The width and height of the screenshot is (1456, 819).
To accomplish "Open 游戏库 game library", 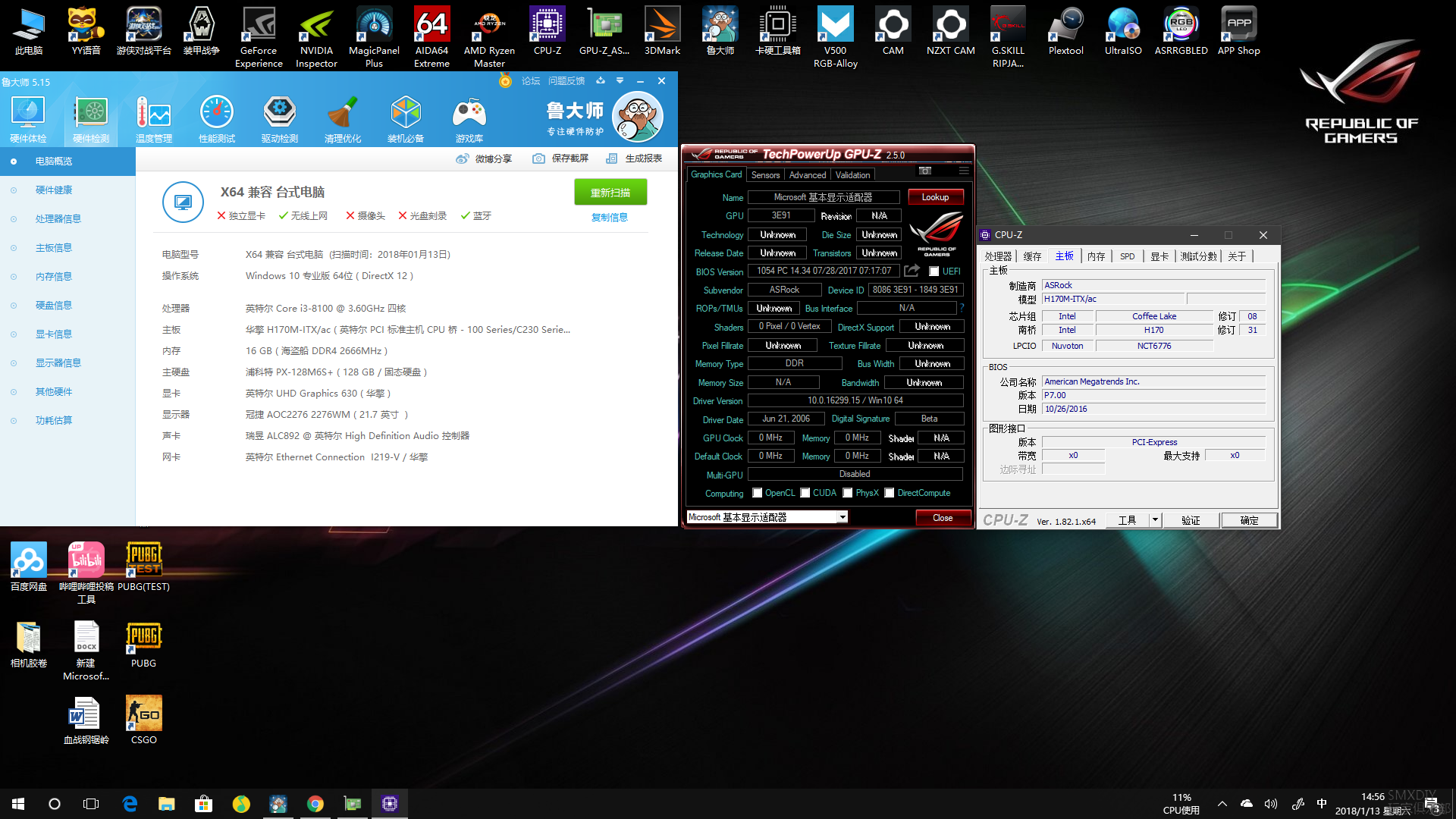I will tap(469, 120).
